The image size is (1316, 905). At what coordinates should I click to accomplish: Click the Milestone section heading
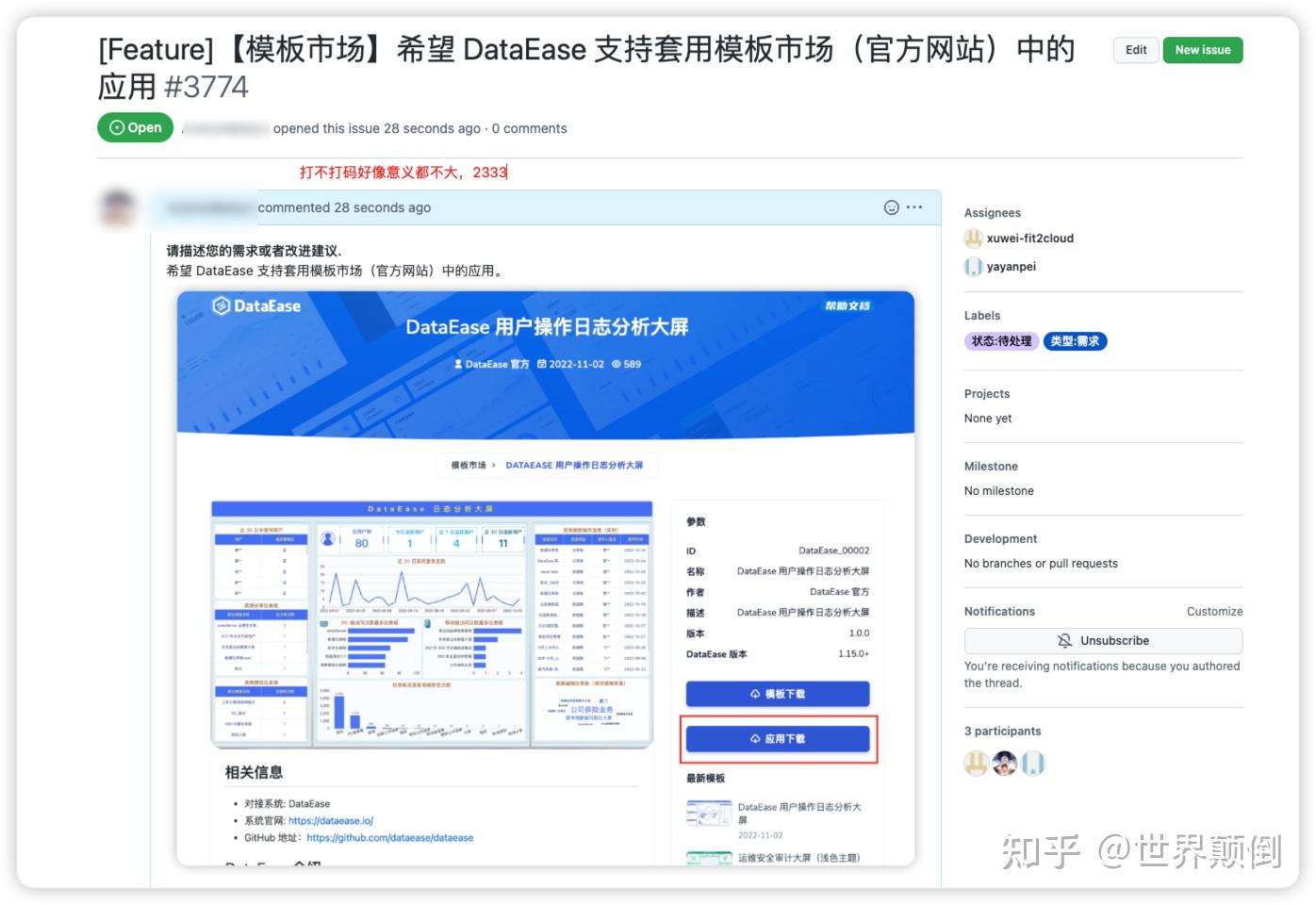click(x=991, y=467)
